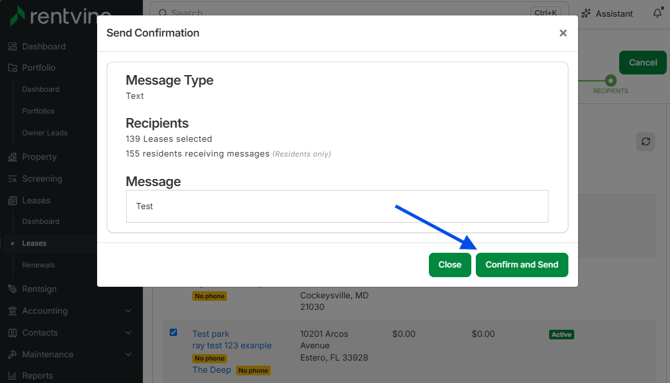Open the notifications bell

(657, 13)
